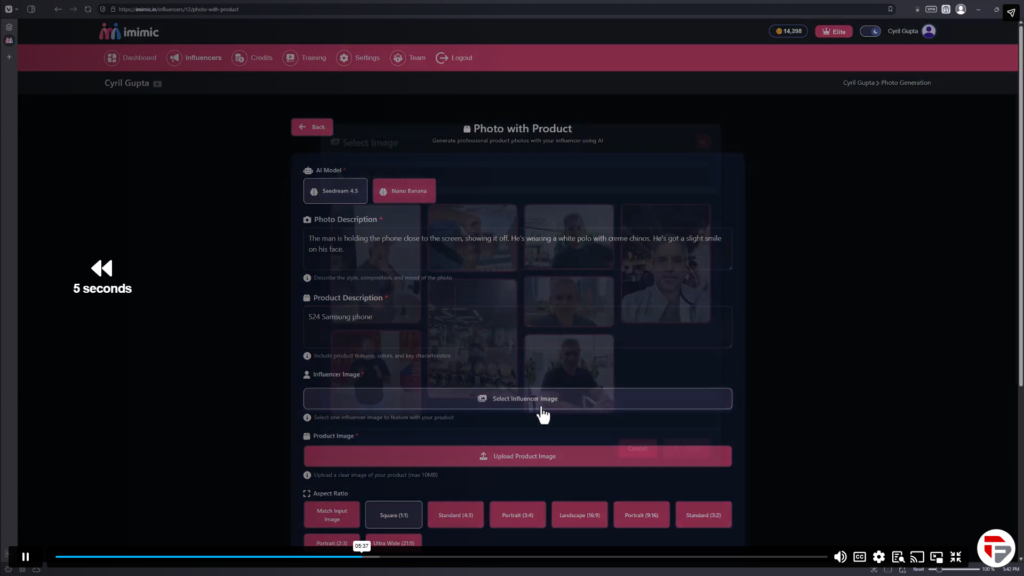Mute the video volume speaker icon

(x=840, y=557)
